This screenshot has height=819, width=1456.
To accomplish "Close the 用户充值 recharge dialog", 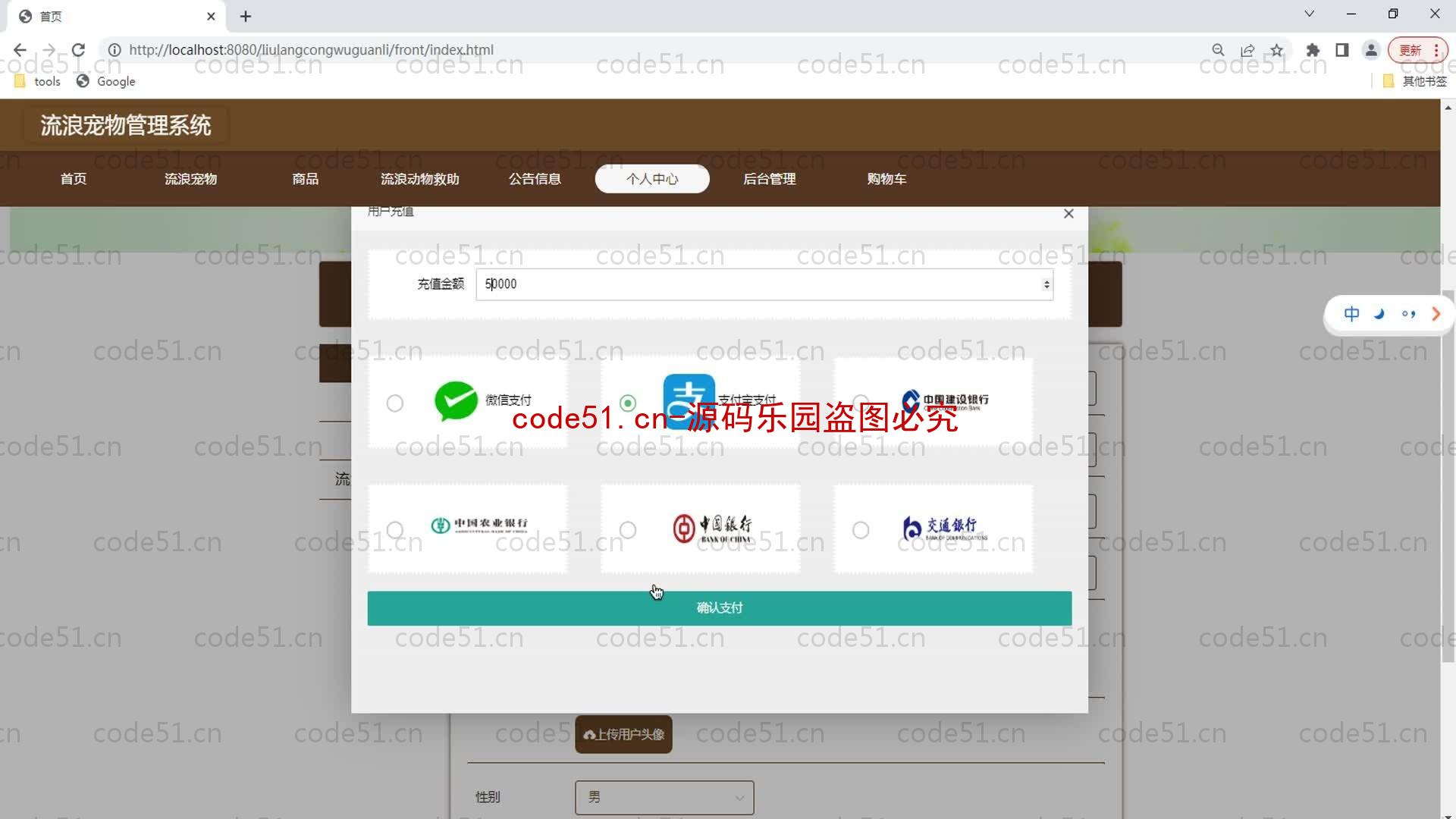I will pos(1068,214).
